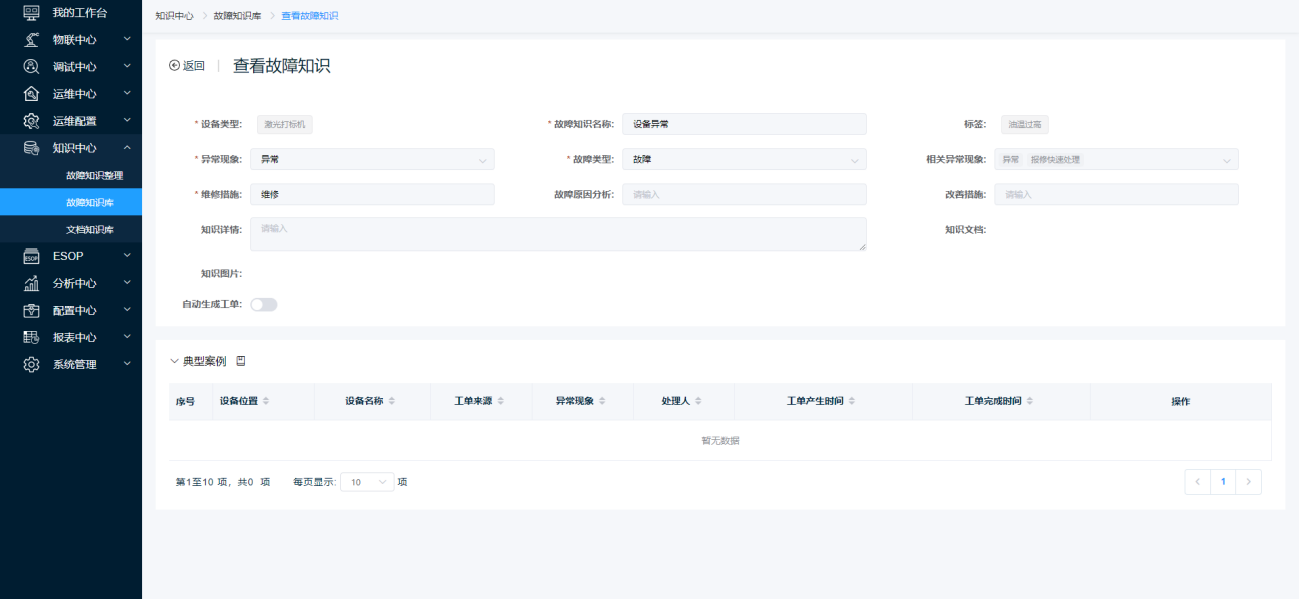This screenshot has width=1299, height=599.
Task: Click the 报表中心 report icon
Action: point(31,337)
